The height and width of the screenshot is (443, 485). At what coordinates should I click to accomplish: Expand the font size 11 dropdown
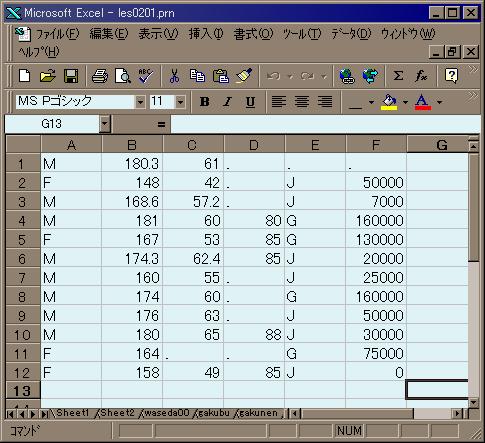(x=180, y=102)
